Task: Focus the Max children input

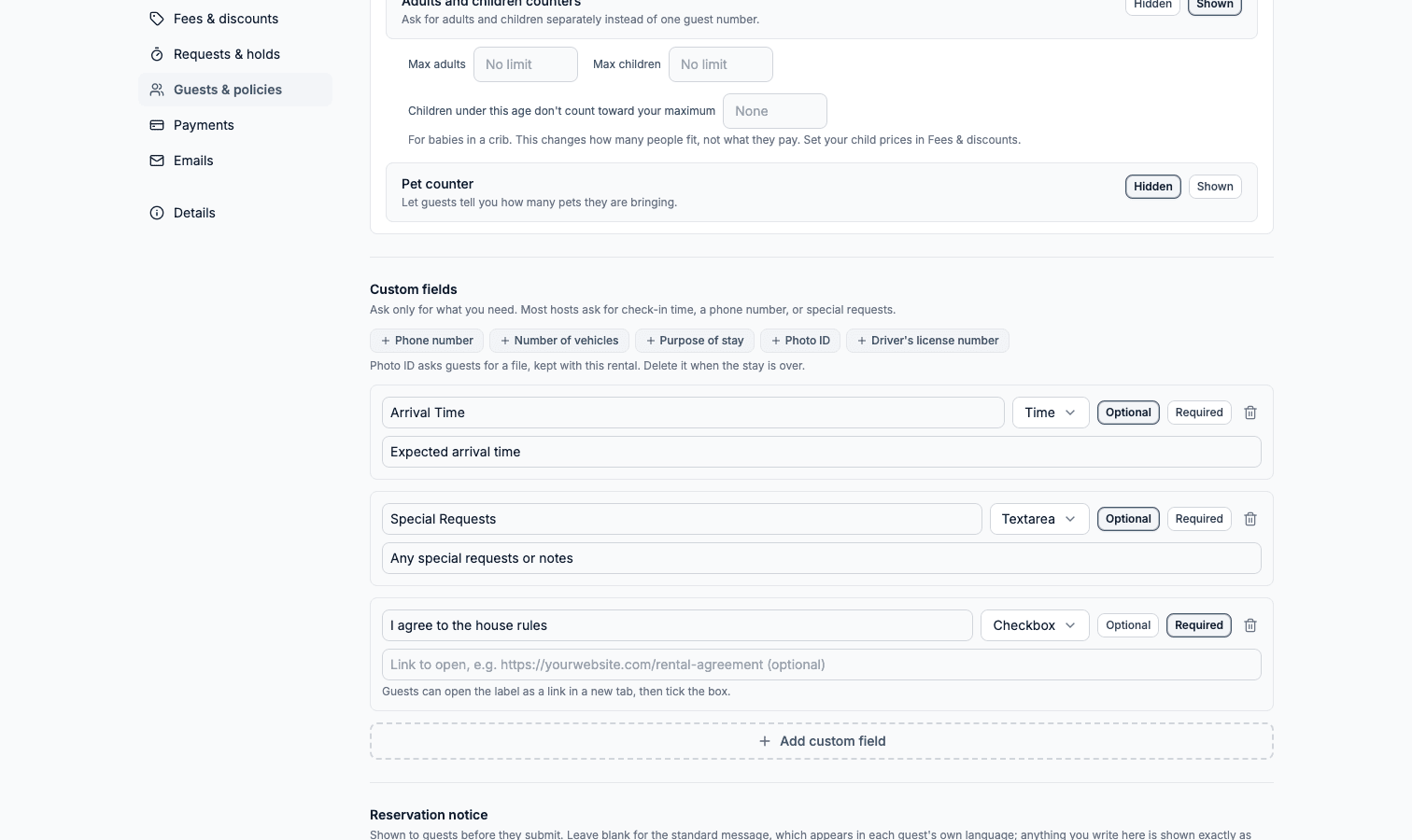Action: click(721, 64)
